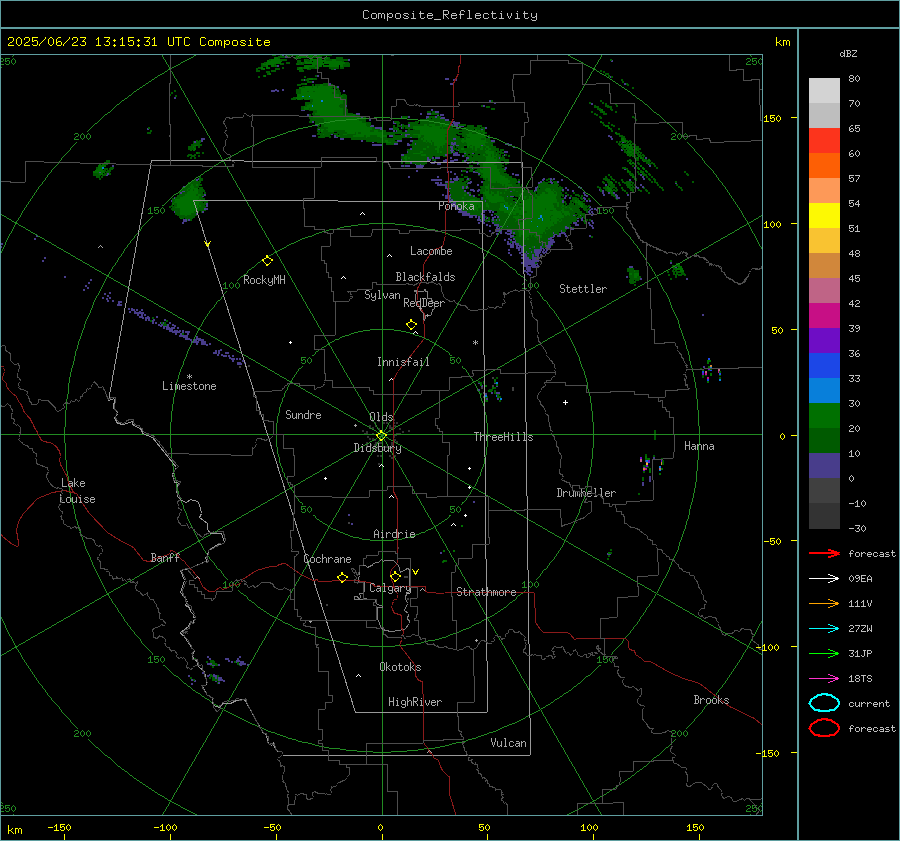
Task: Click the Strathmore city label
Action: [x=486, y=592]
